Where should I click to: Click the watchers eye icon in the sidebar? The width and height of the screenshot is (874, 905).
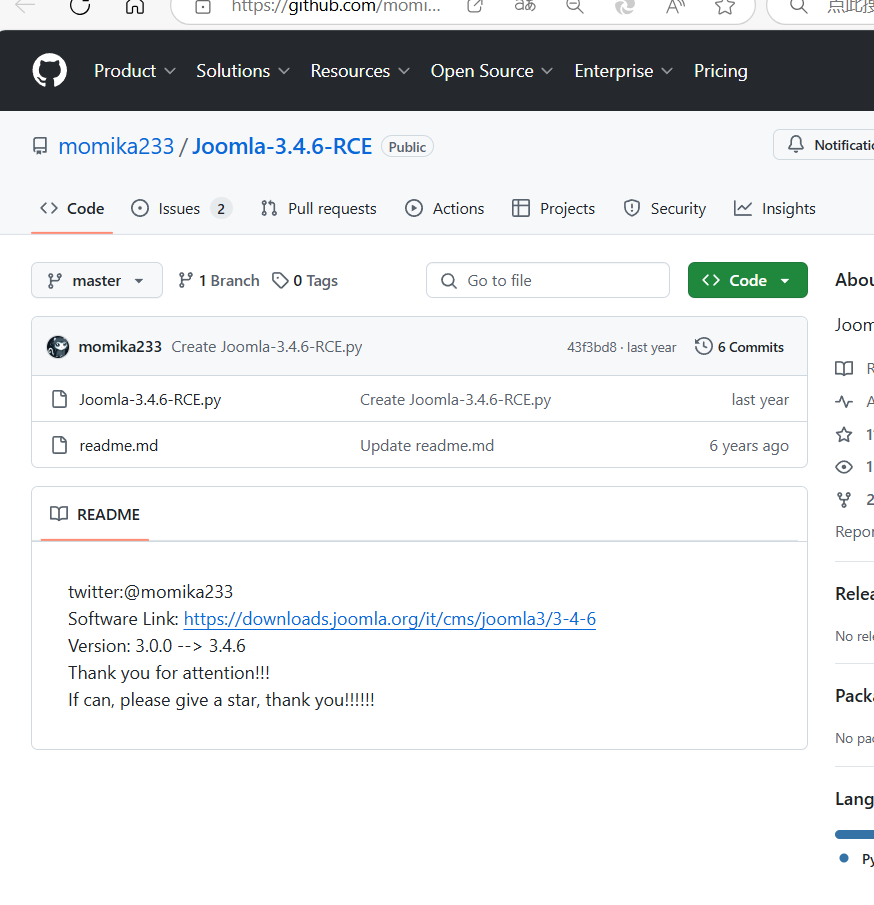tap(844, 467)
